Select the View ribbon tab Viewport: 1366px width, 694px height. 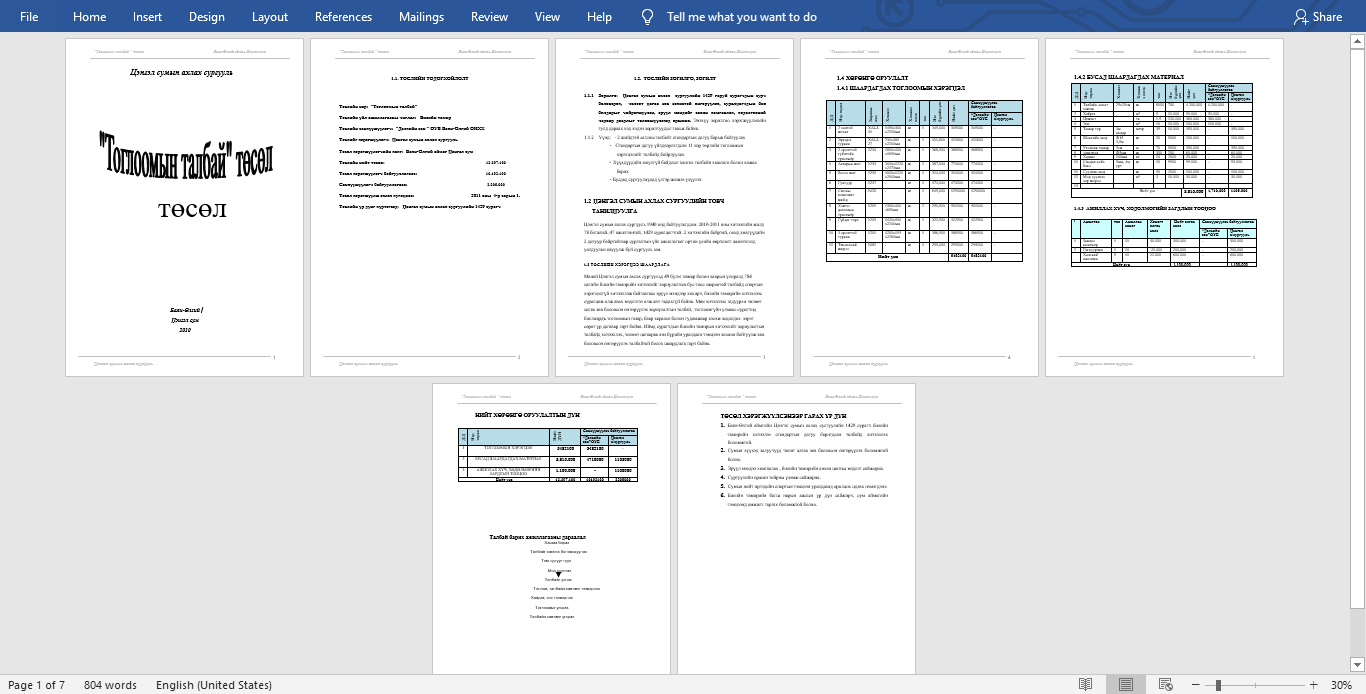click(x=547, y=16)
